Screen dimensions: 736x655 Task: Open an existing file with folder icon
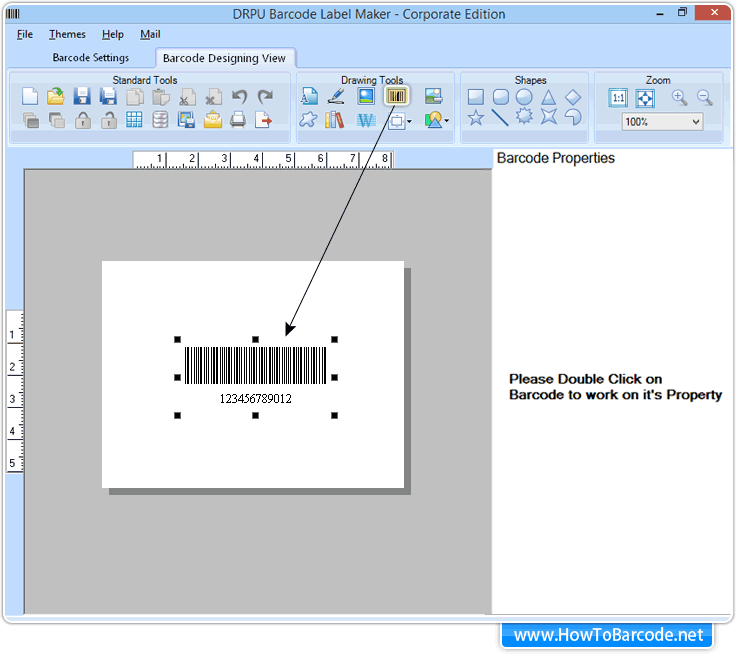pyautogui.click(x=56, y=97)
